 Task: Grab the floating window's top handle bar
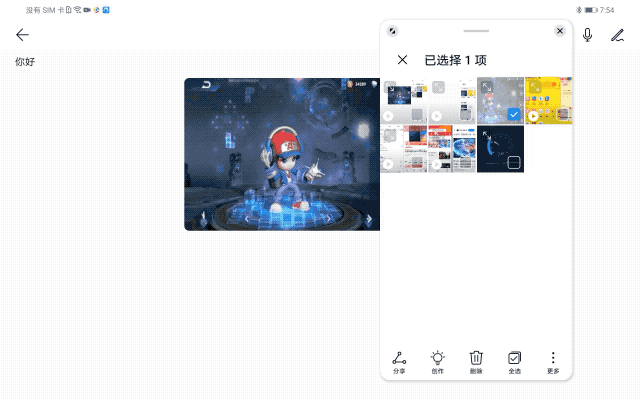(x=476, y=31)
